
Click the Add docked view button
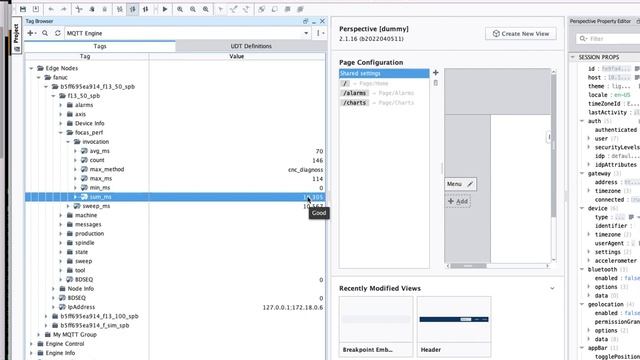458,201
